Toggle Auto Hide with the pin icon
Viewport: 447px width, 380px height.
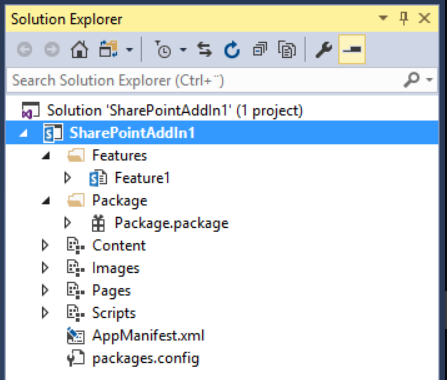tap(404, 18)
